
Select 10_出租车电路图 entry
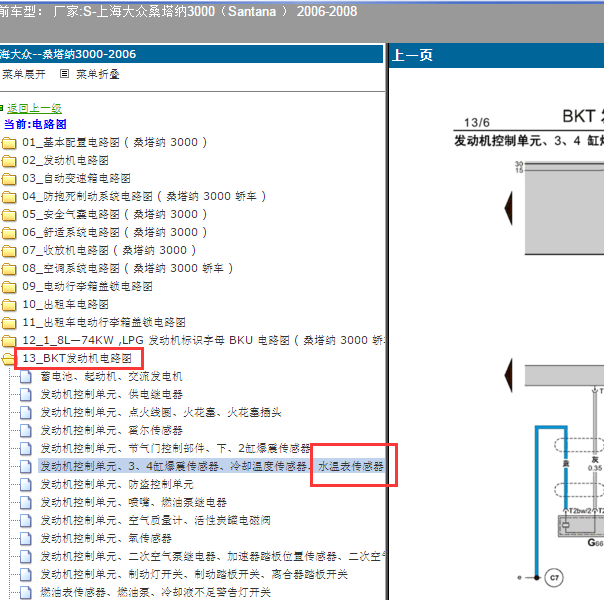point(65,305)
